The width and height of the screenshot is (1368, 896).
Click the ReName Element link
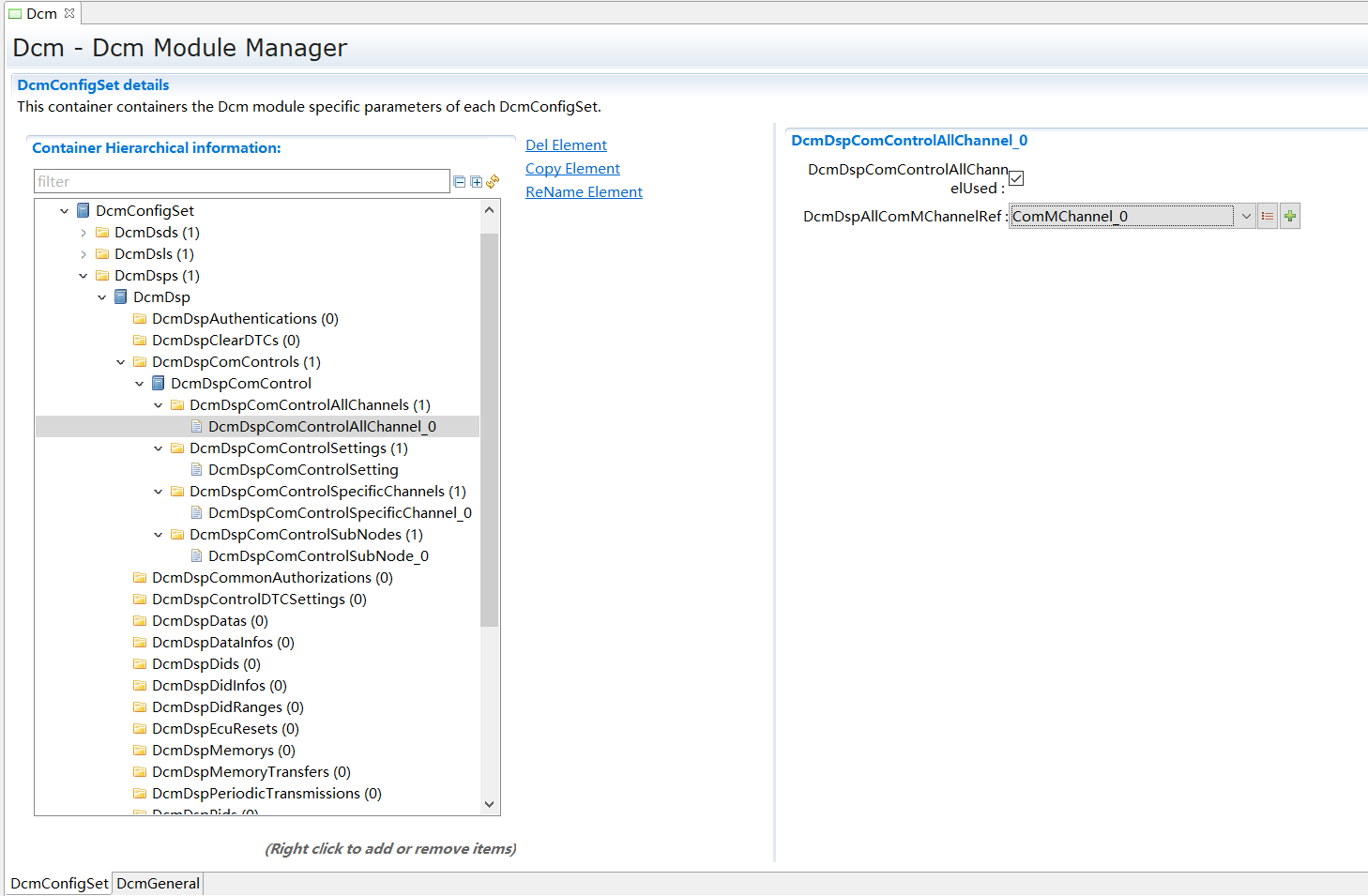[584, 192]
